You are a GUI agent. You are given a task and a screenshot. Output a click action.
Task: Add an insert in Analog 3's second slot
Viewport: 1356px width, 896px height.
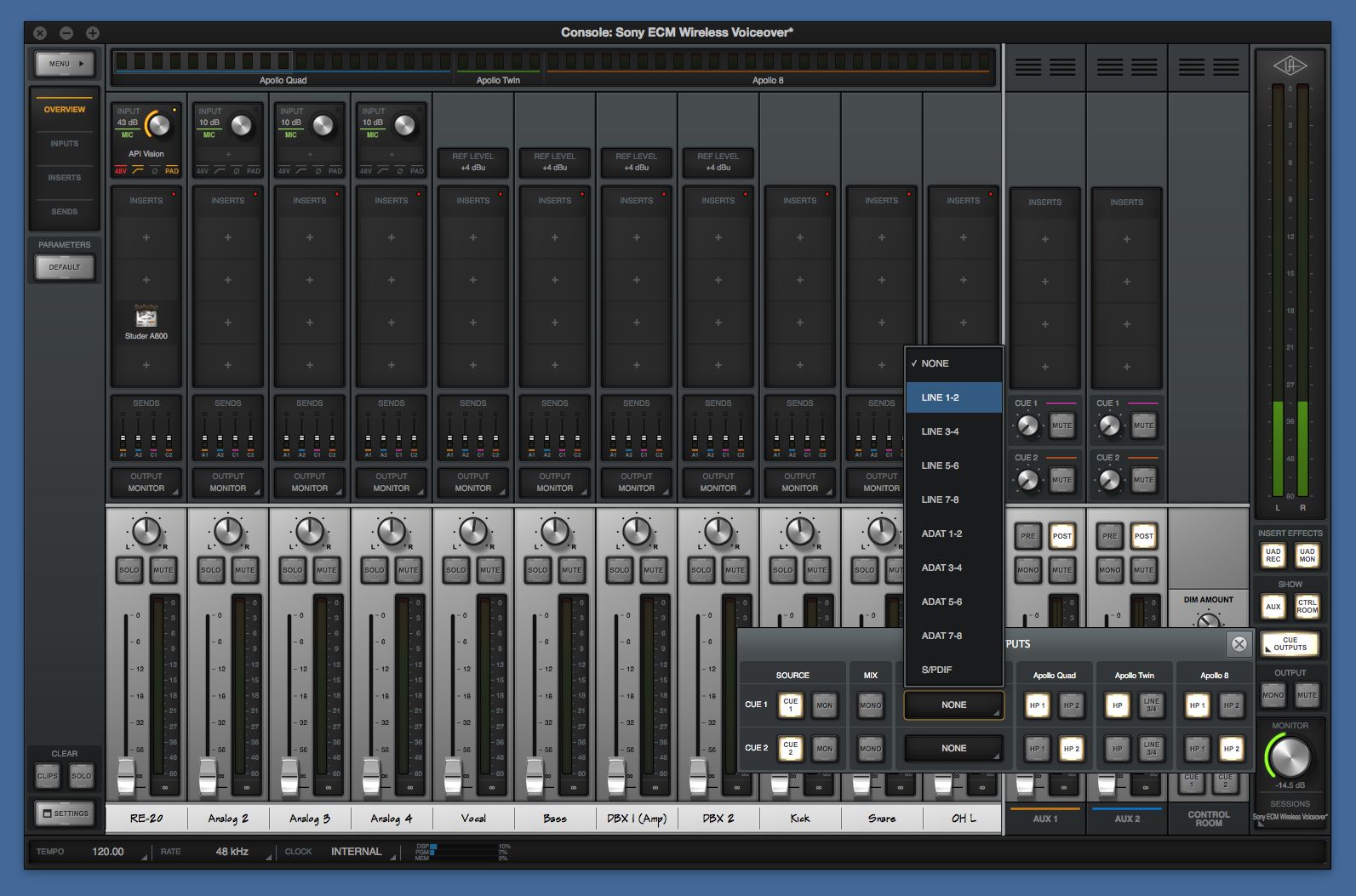click(310, 280)
